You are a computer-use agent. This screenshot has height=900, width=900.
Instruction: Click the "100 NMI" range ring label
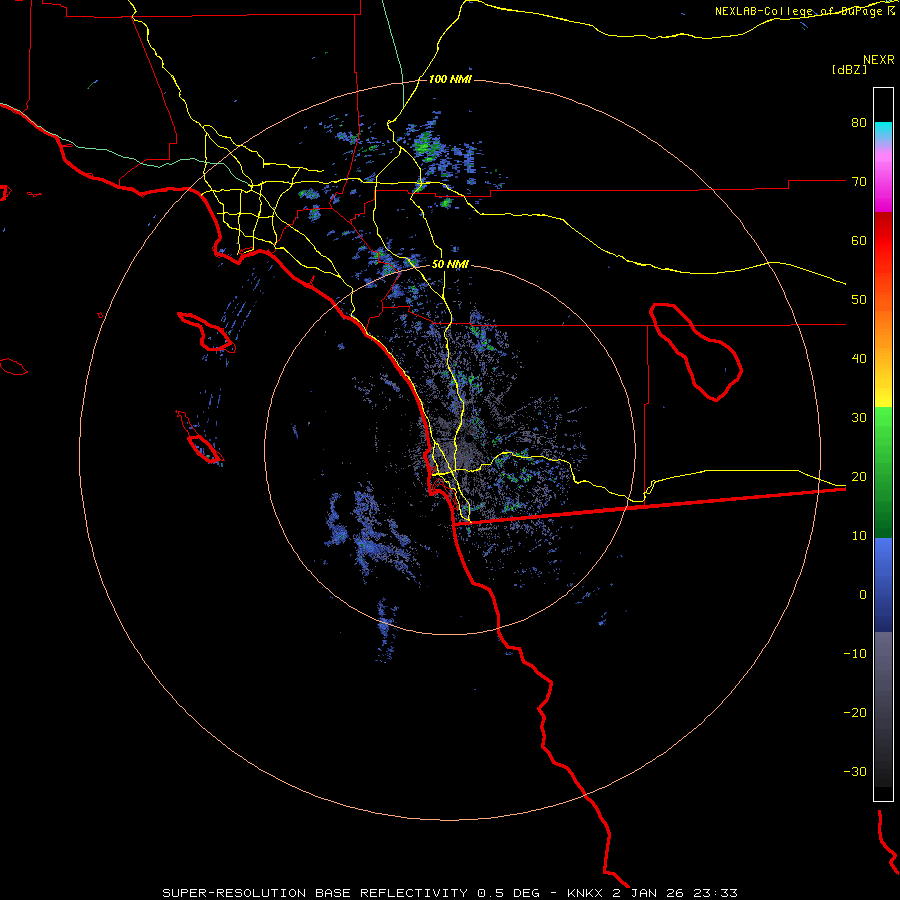(x=450, y=79)
